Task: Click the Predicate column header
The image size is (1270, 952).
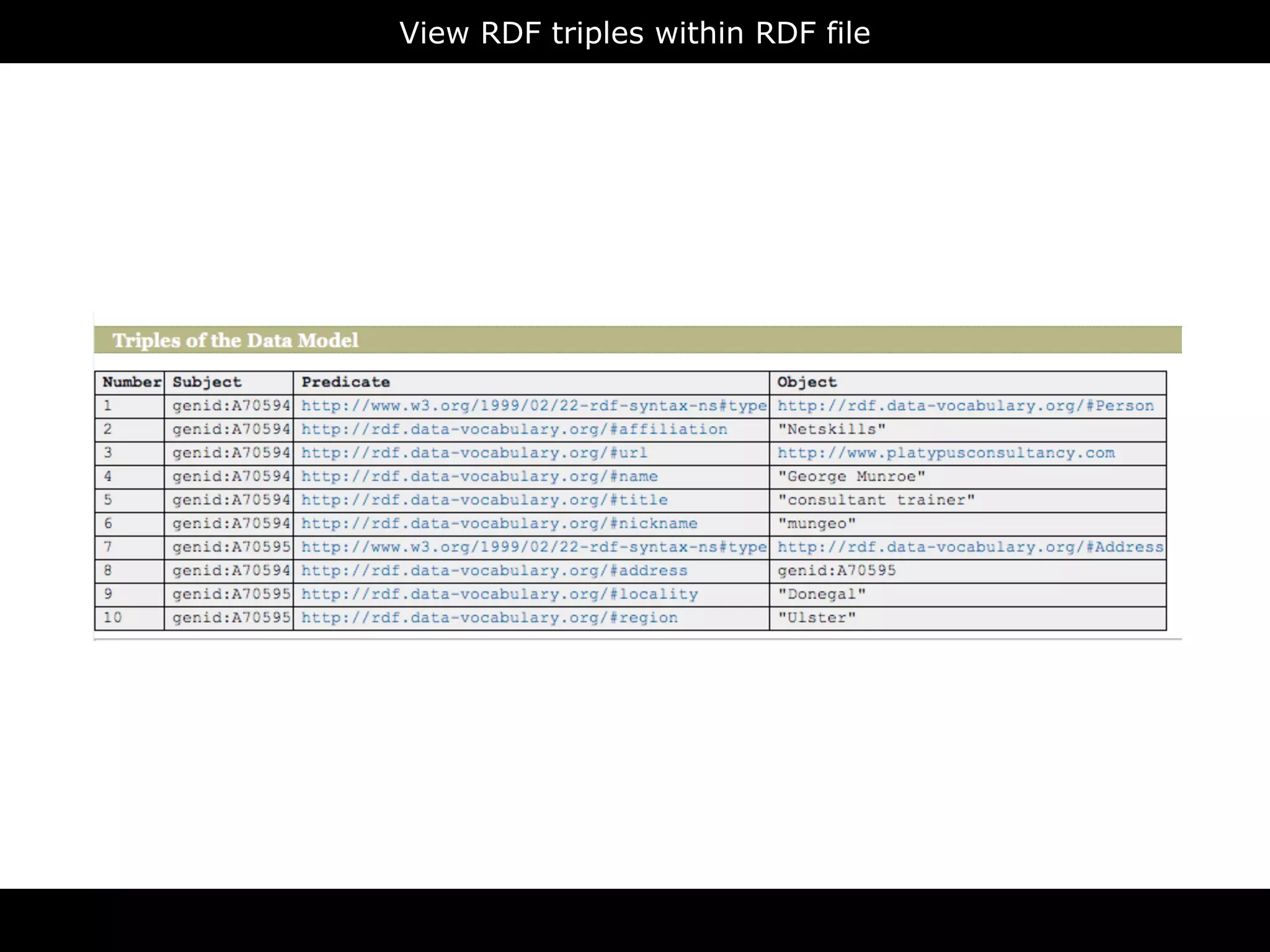Action: [345, 382]
